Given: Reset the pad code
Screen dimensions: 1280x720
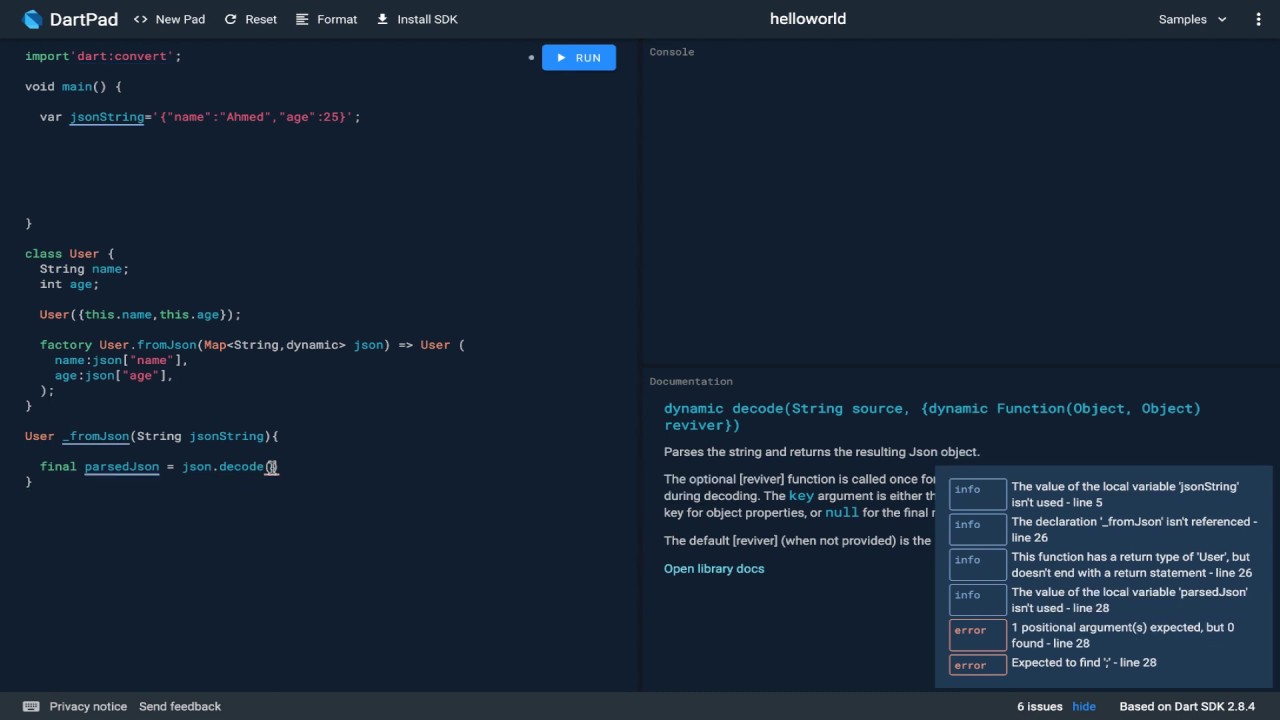Looking at the screenshot, I should [251, 19].
